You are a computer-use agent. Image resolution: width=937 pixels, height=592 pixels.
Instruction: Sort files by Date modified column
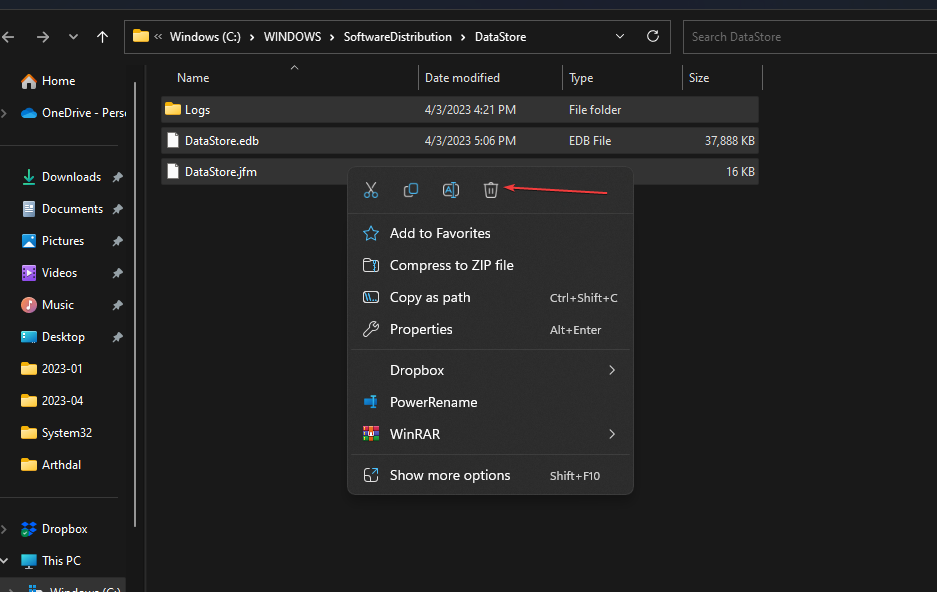(x=462, y=78)
